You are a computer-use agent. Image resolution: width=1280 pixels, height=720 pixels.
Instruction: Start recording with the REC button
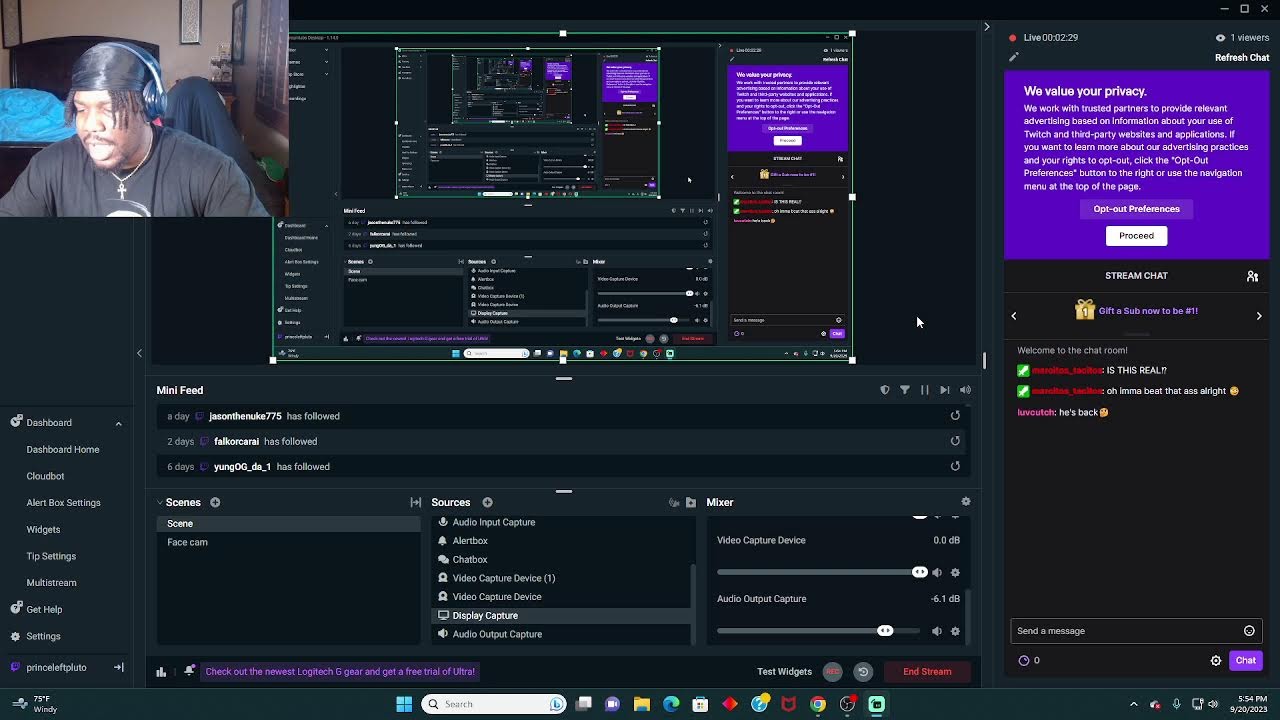tap(833, 672)
